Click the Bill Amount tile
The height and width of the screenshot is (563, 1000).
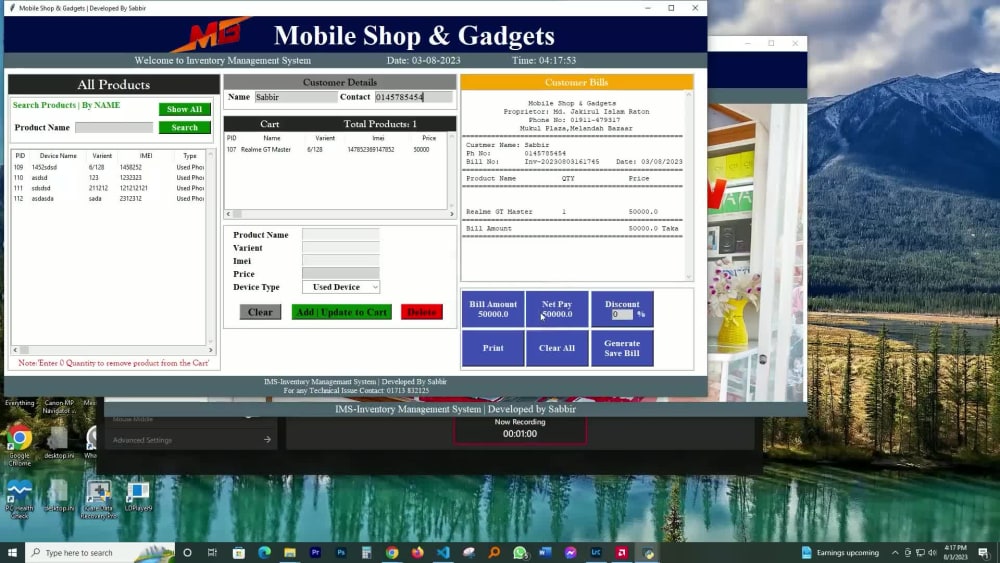(493, 309)
